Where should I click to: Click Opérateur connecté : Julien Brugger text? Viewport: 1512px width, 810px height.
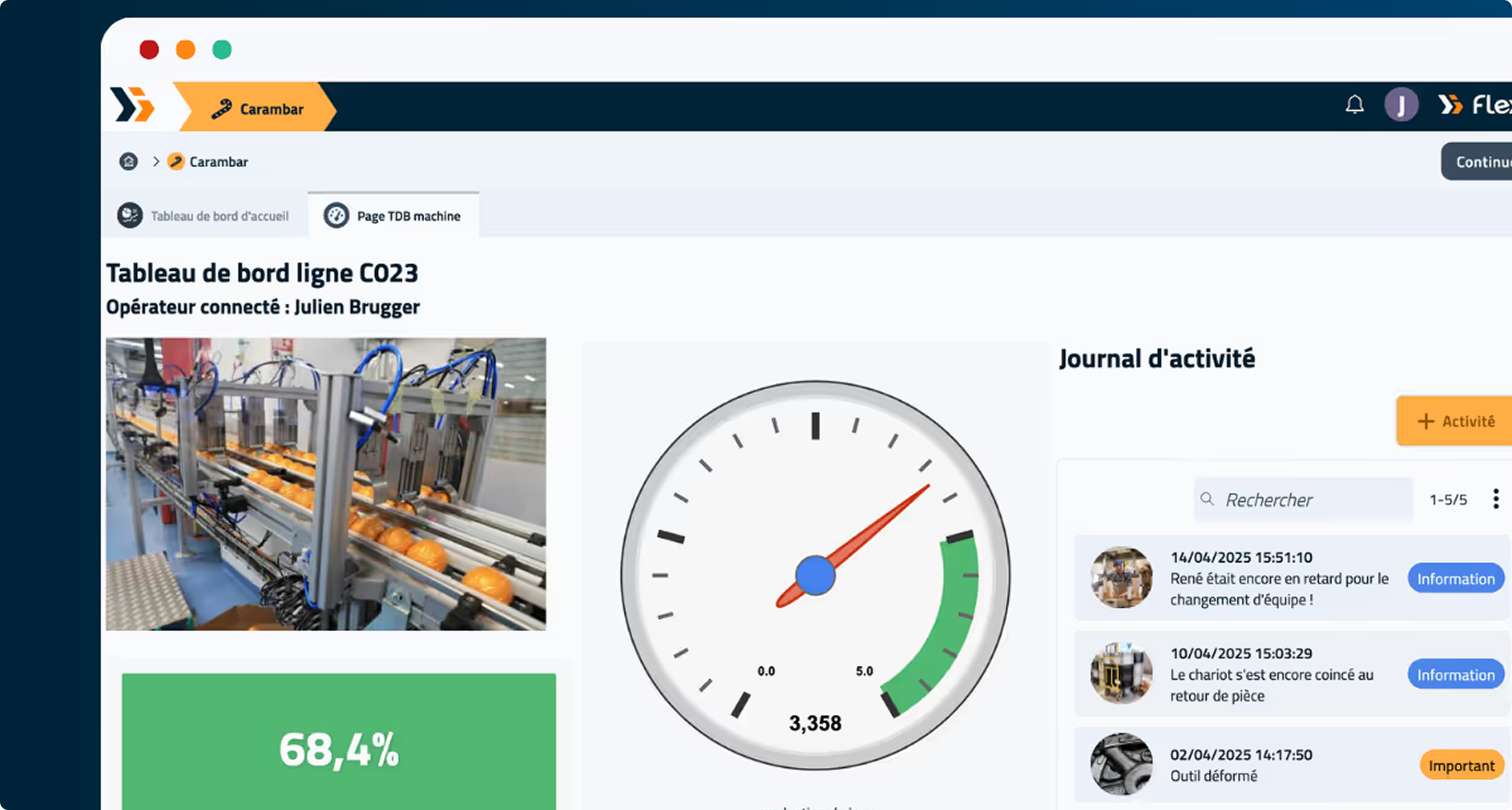point(263,307)
